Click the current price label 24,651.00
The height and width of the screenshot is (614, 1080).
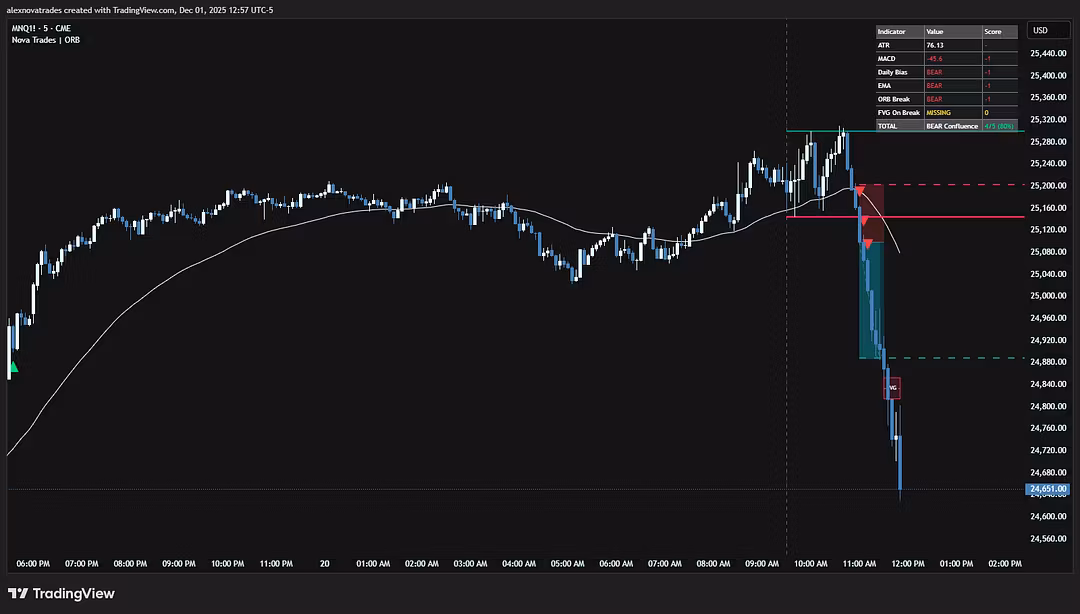click(x=1047, y=489)
